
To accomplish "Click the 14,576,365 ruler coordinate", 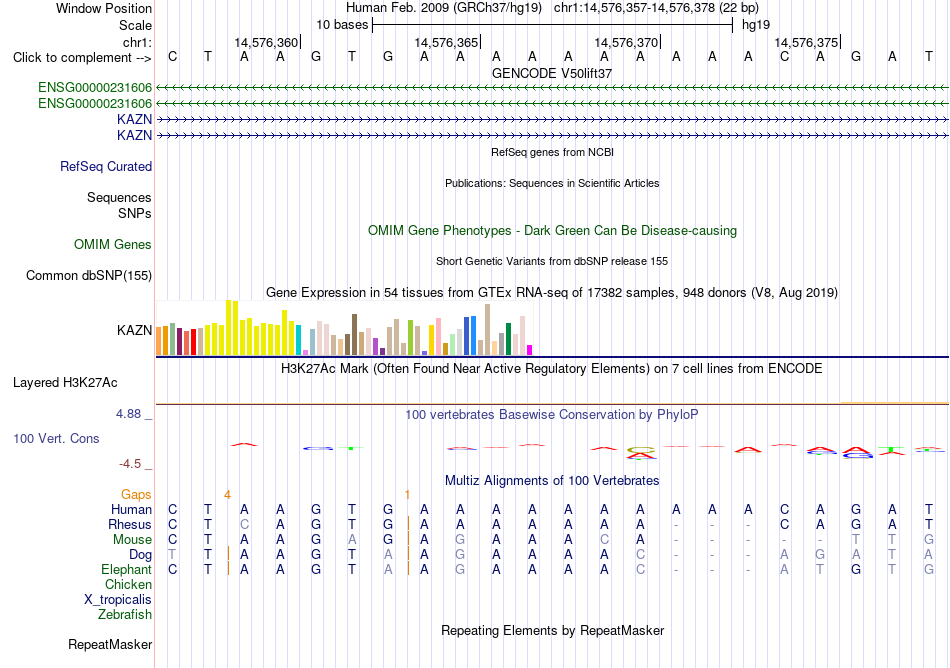I will pyautogui.click(x=447, y=42).
